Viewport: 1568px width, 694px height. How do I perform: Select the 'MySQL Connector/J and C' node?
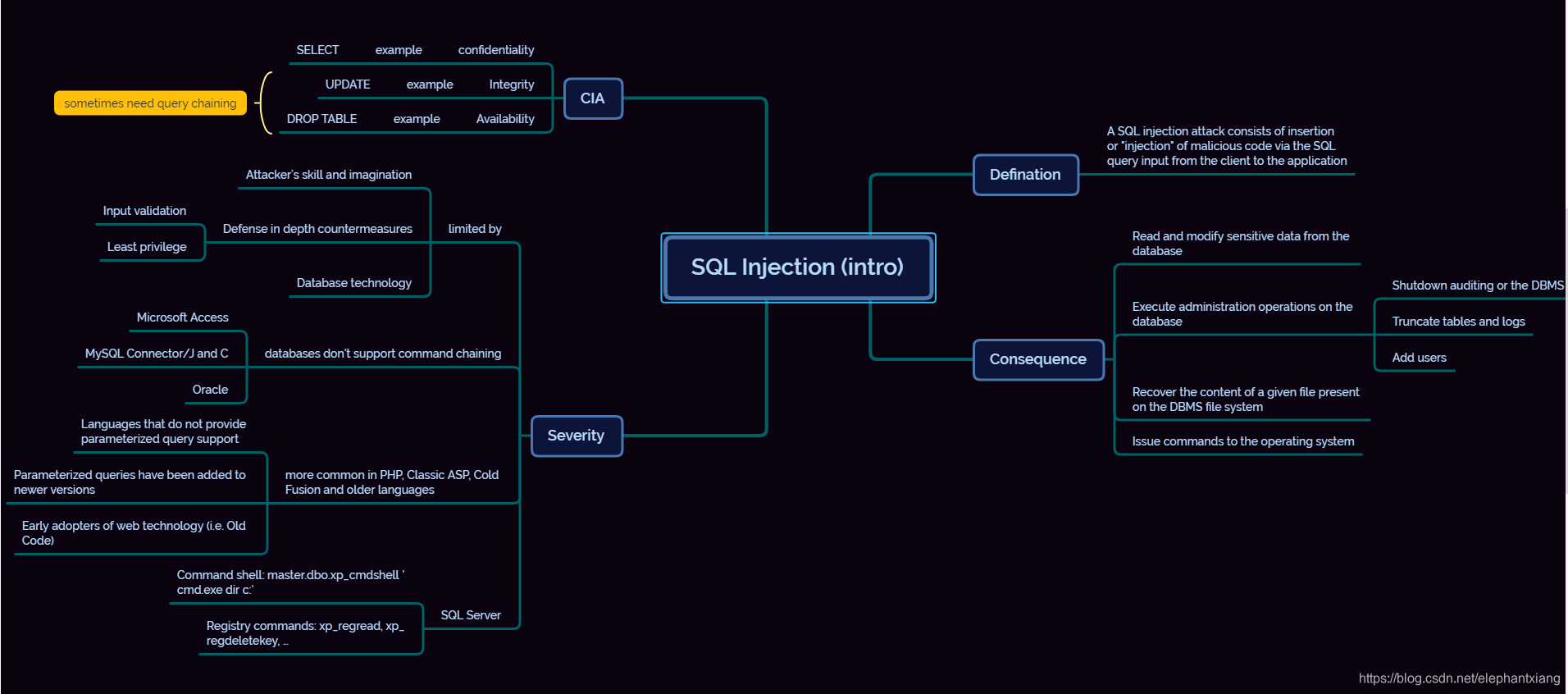(x=157, y=354)
